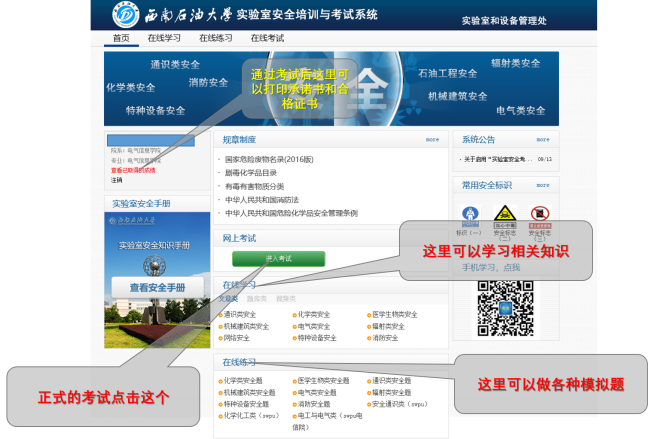Image resolution: width=650 pixels, height=439 pixels.
Task: Expand 'more' next to 常用安全标识
Action: point(541,185)
